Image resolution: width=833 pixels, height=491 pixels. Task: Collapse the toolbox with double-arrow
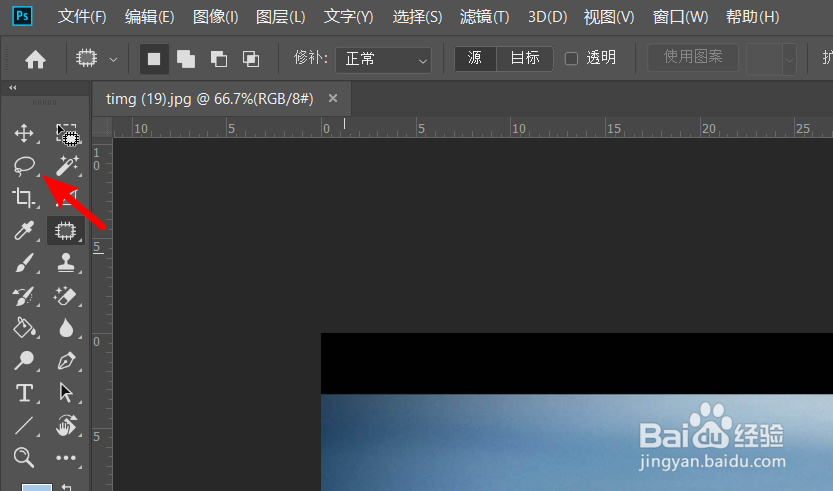(x=13, y=88)
